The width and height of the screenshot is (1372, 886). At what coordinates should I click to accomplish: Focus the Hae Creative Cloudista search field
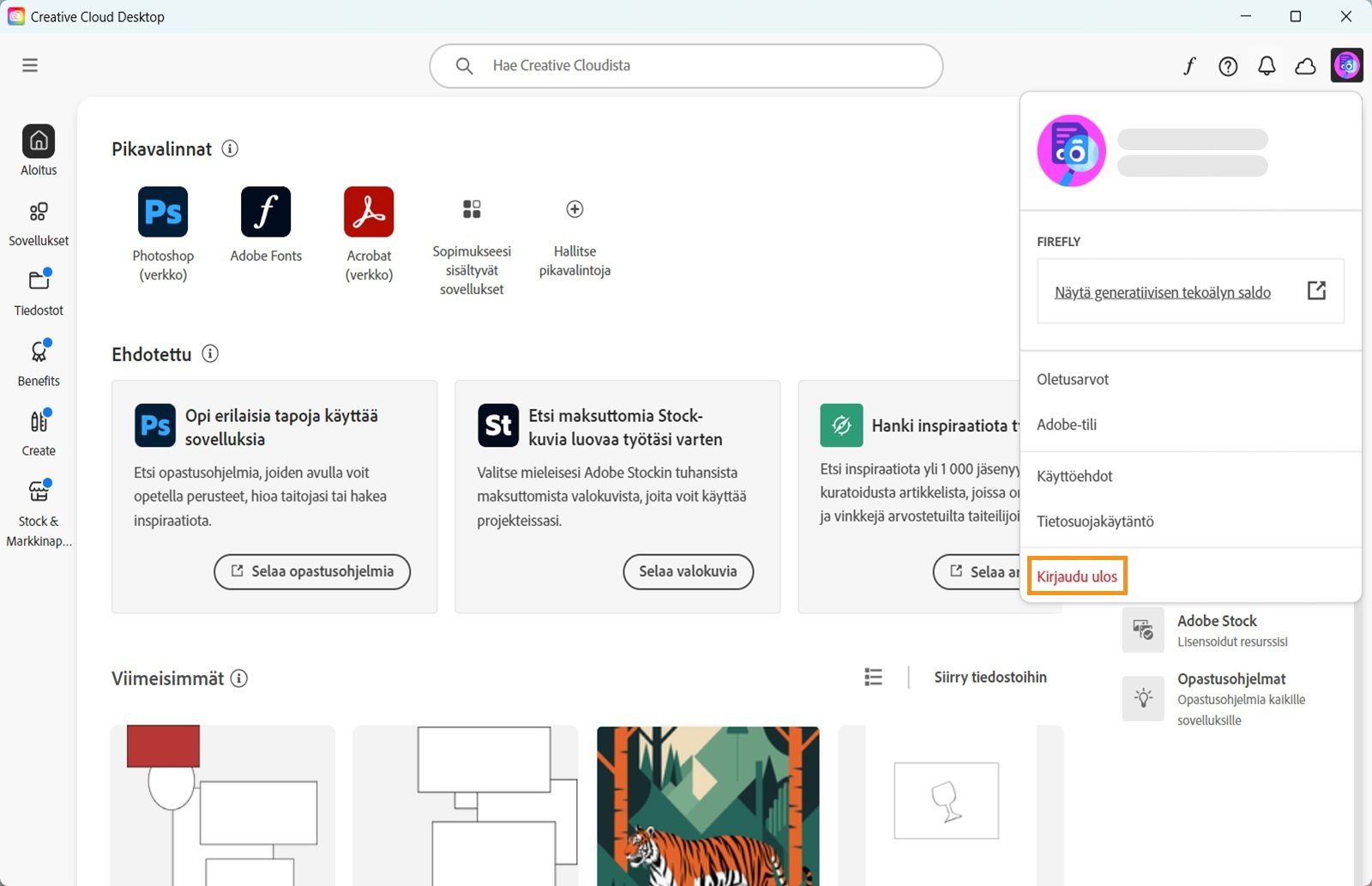(686, 66)
